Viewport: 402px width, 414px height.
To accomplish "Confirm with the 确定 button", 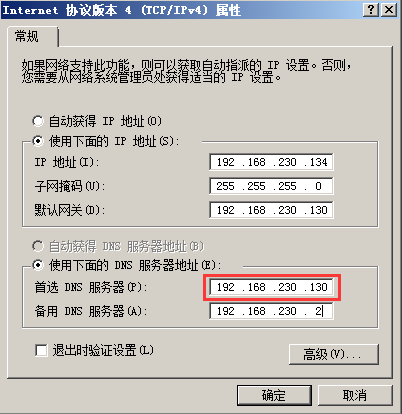I will coord(274,396).
